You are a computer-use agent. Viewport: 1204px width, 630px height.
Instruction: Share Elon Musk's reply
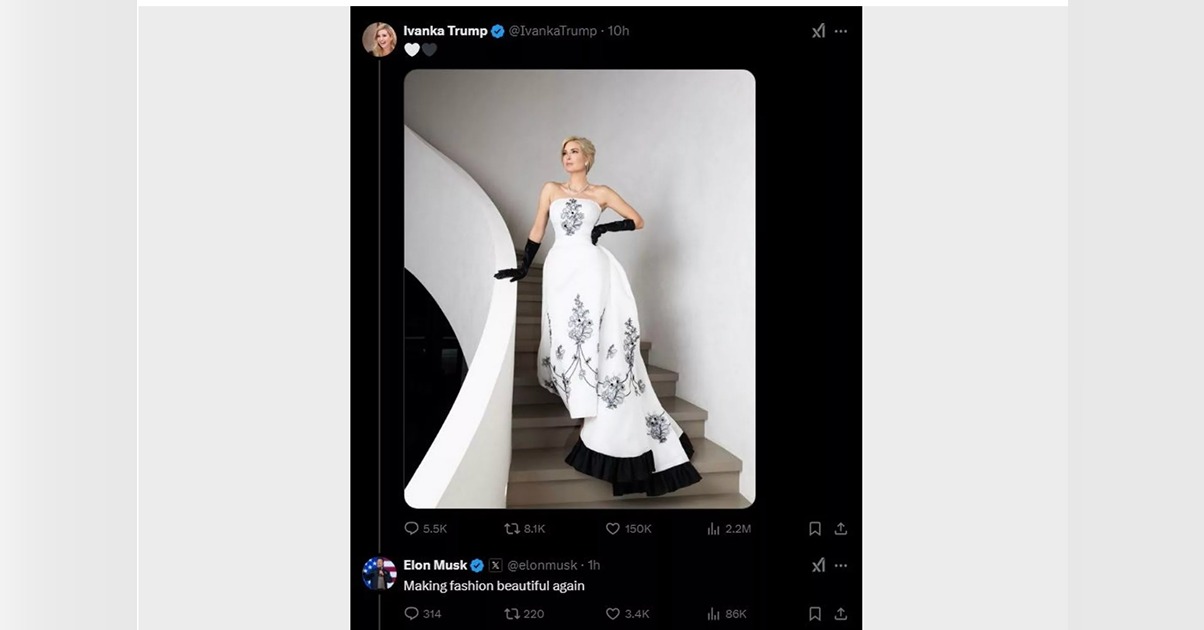[x=841, y=611]
